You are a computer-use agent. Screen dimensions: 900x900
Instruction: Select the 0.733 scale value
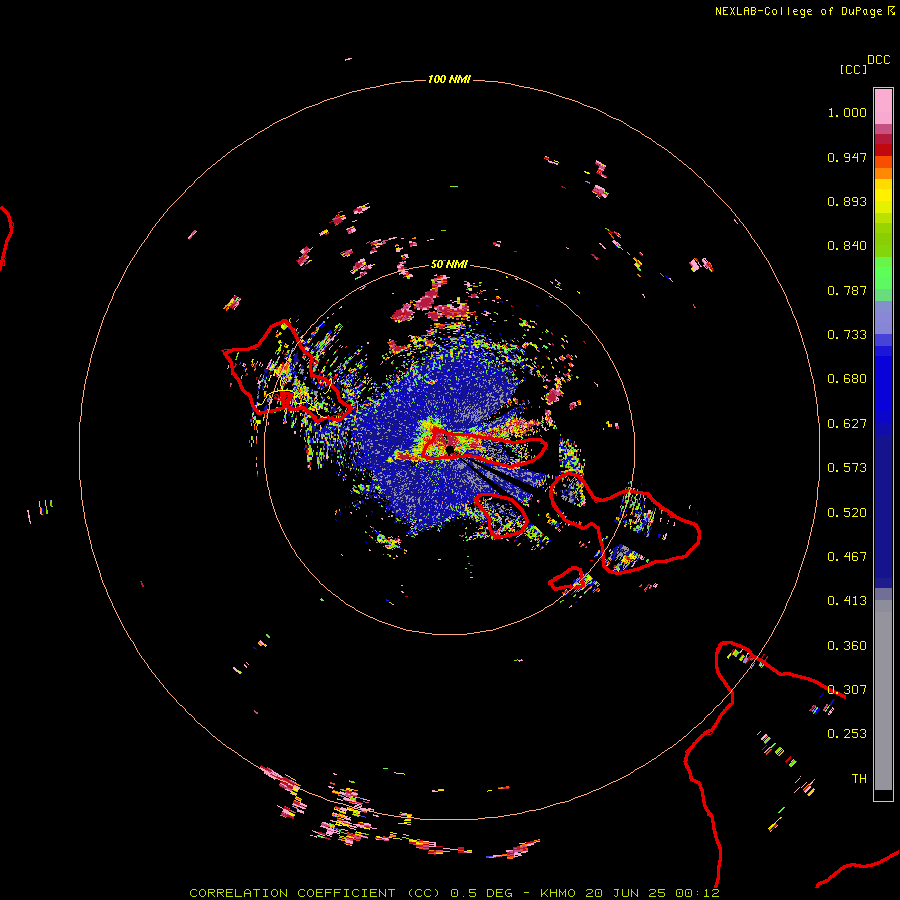click(x=847, y=335)
